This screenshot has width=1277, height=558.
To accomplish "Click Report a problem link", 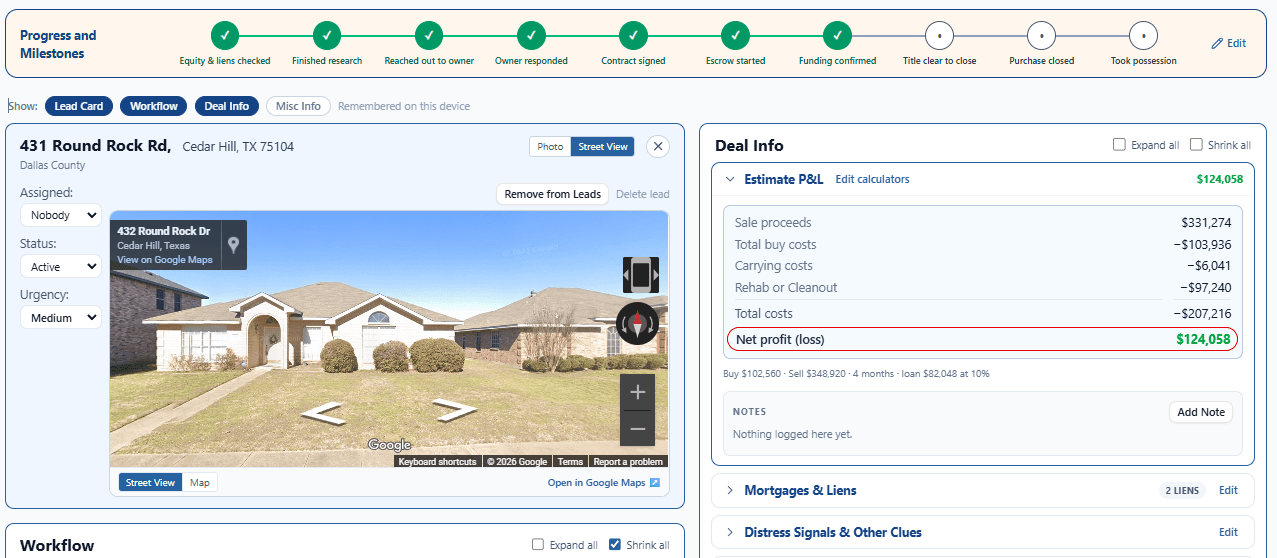I will point(628,462).
